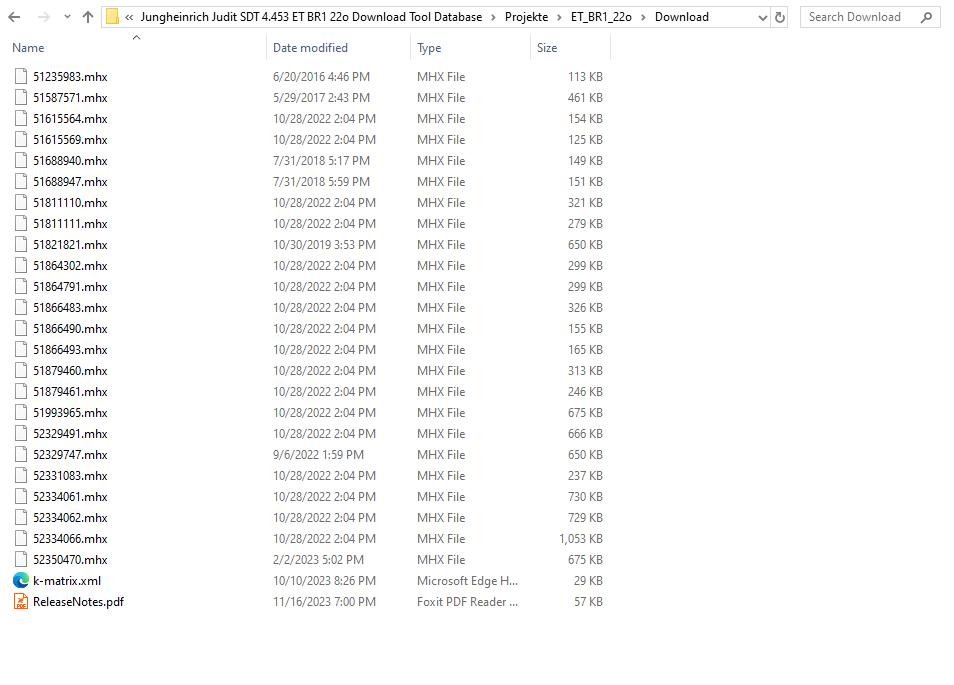Expand chevron after Tool Database breadcrumb

click(x=493, y=17)
